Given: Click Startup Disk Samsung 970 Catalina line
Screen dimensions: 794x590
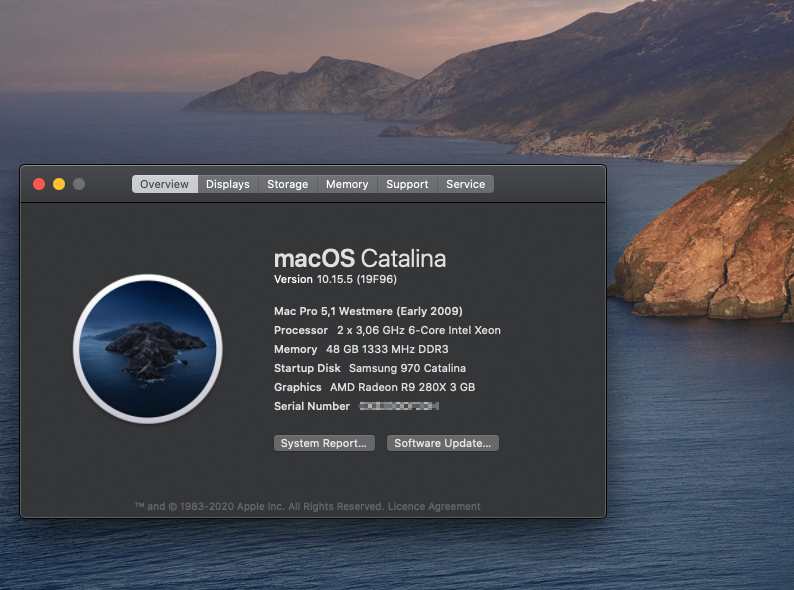Looking at the screenshot, I should pyautogui.click(x=370, y=368).
